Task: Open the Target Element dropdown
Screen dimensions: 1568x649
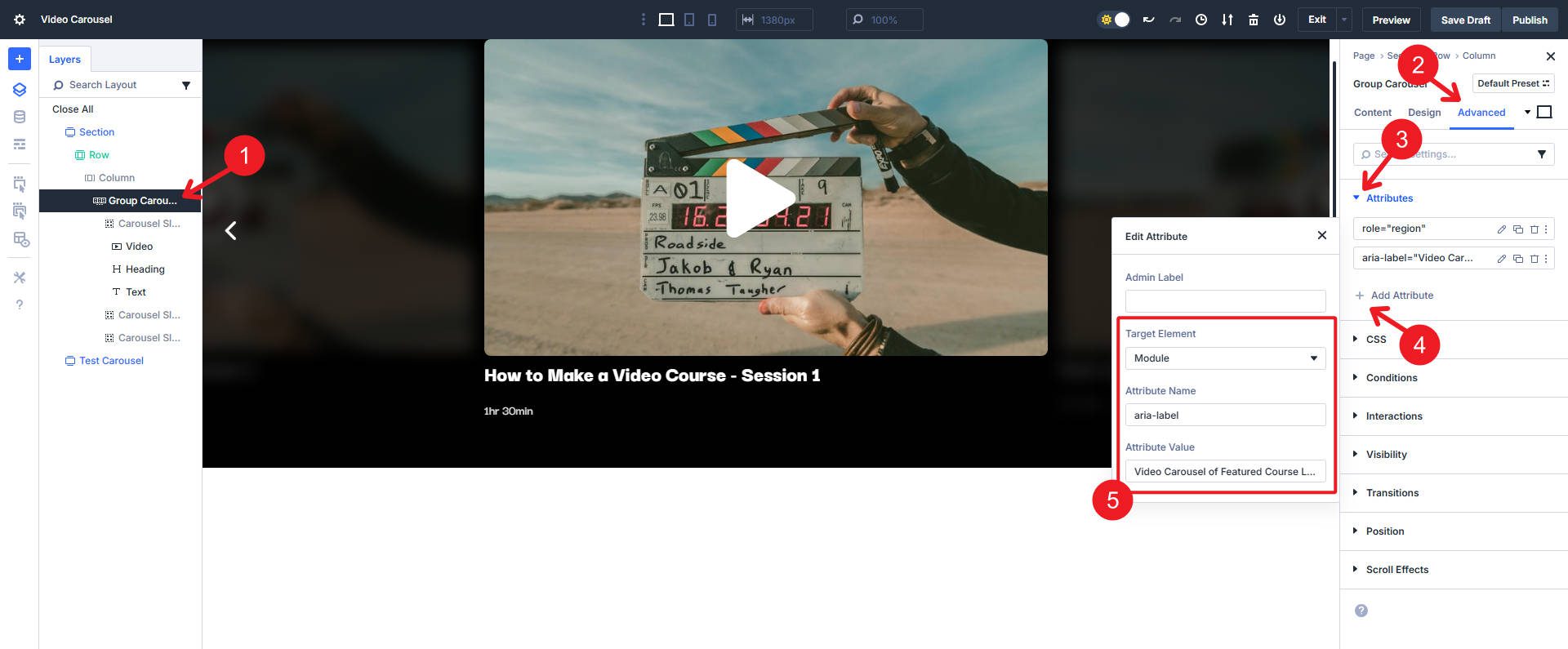Action: click(x=1225, y=358)
